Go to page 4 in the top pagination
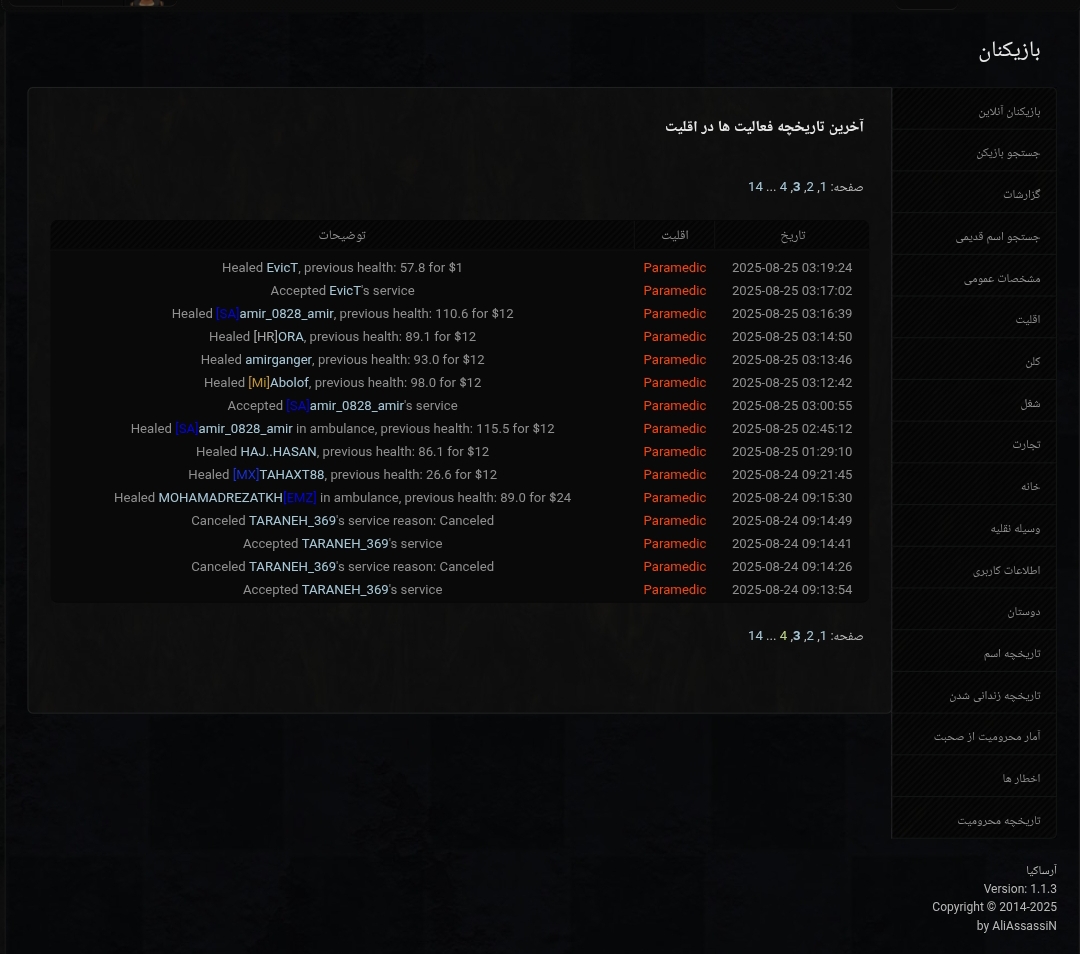1080x954 pixels. (x=783, y=187)
